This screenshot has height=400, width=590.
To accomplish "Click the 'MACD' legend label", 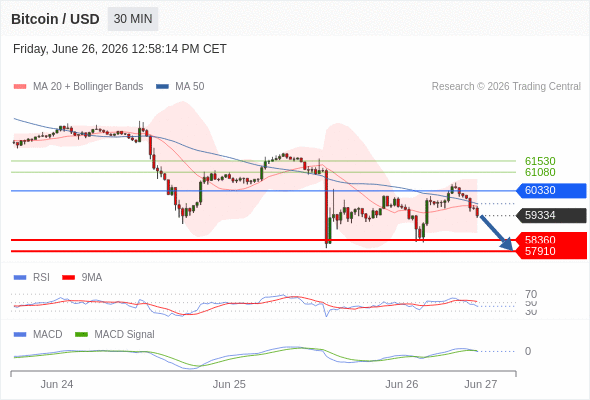I will click(x=48, y=335).
